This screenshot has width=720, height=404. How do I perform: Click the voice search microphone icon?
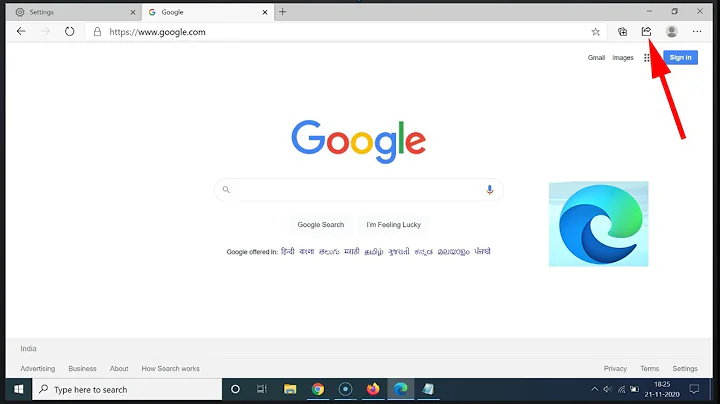point(489,190)
